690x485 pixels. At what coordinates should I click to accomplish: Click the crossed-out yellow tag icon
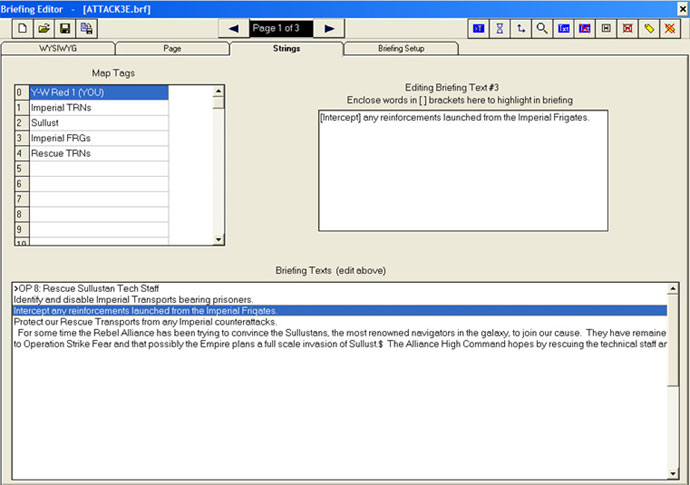pos(670,29)
